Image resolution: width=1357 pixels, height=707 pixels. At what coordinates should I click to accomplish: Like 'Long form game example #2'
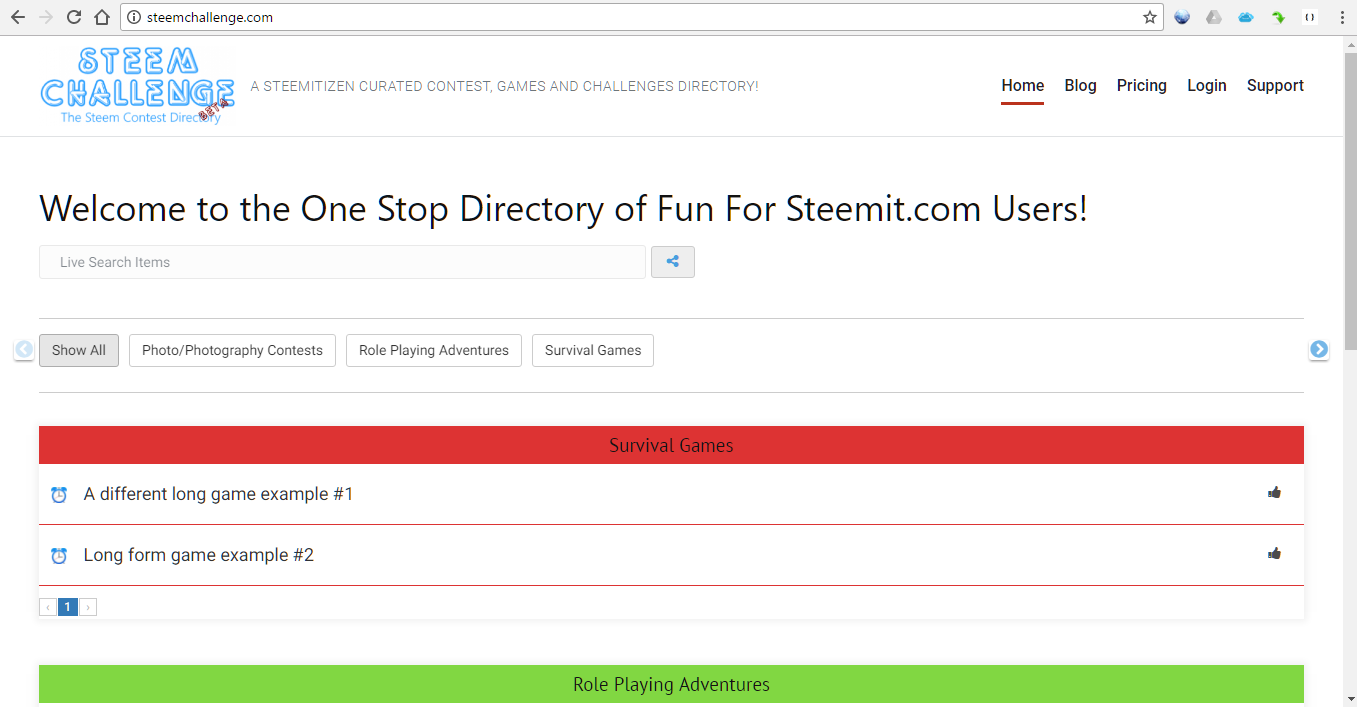[x=1274, y=553]
